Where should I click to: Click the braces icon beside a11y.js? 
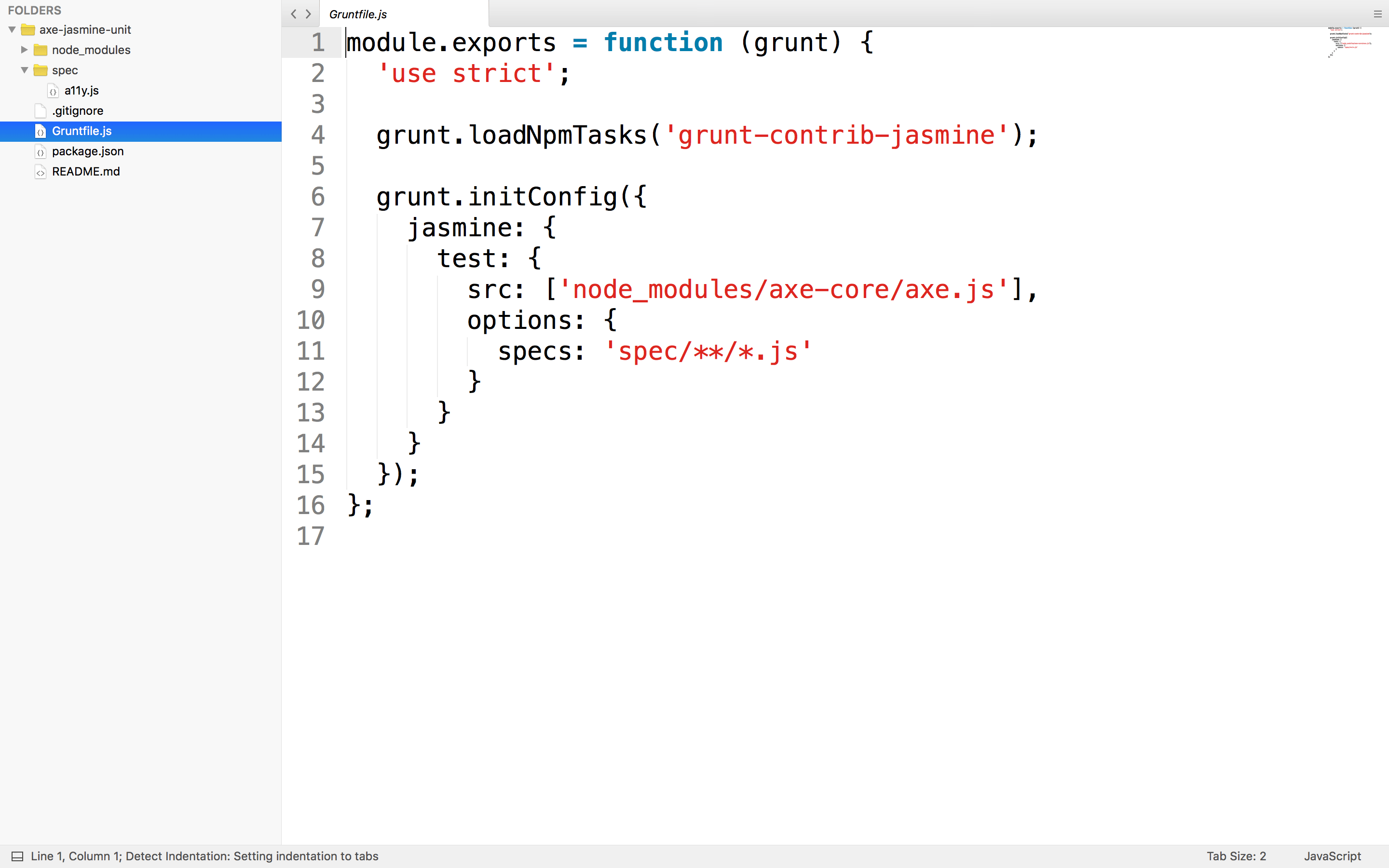(54, 90)
